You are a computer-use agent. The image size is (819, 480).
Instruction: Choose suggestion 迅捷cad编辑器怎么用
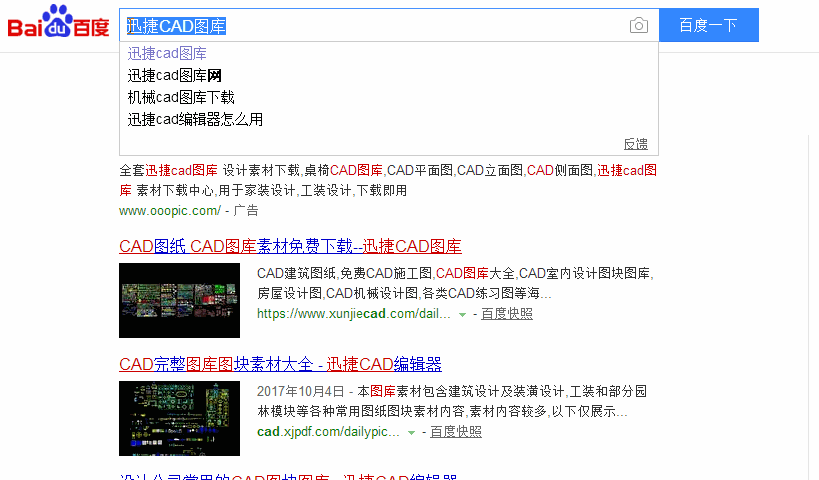tap(195, 119)
